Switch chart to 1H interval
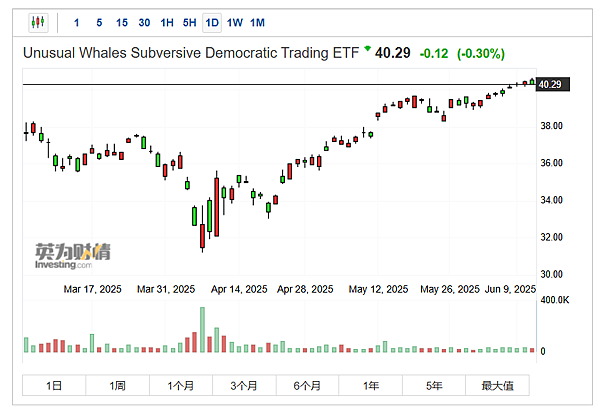The height and width of the screenshot is (411, 600). (x=167, y=22)
